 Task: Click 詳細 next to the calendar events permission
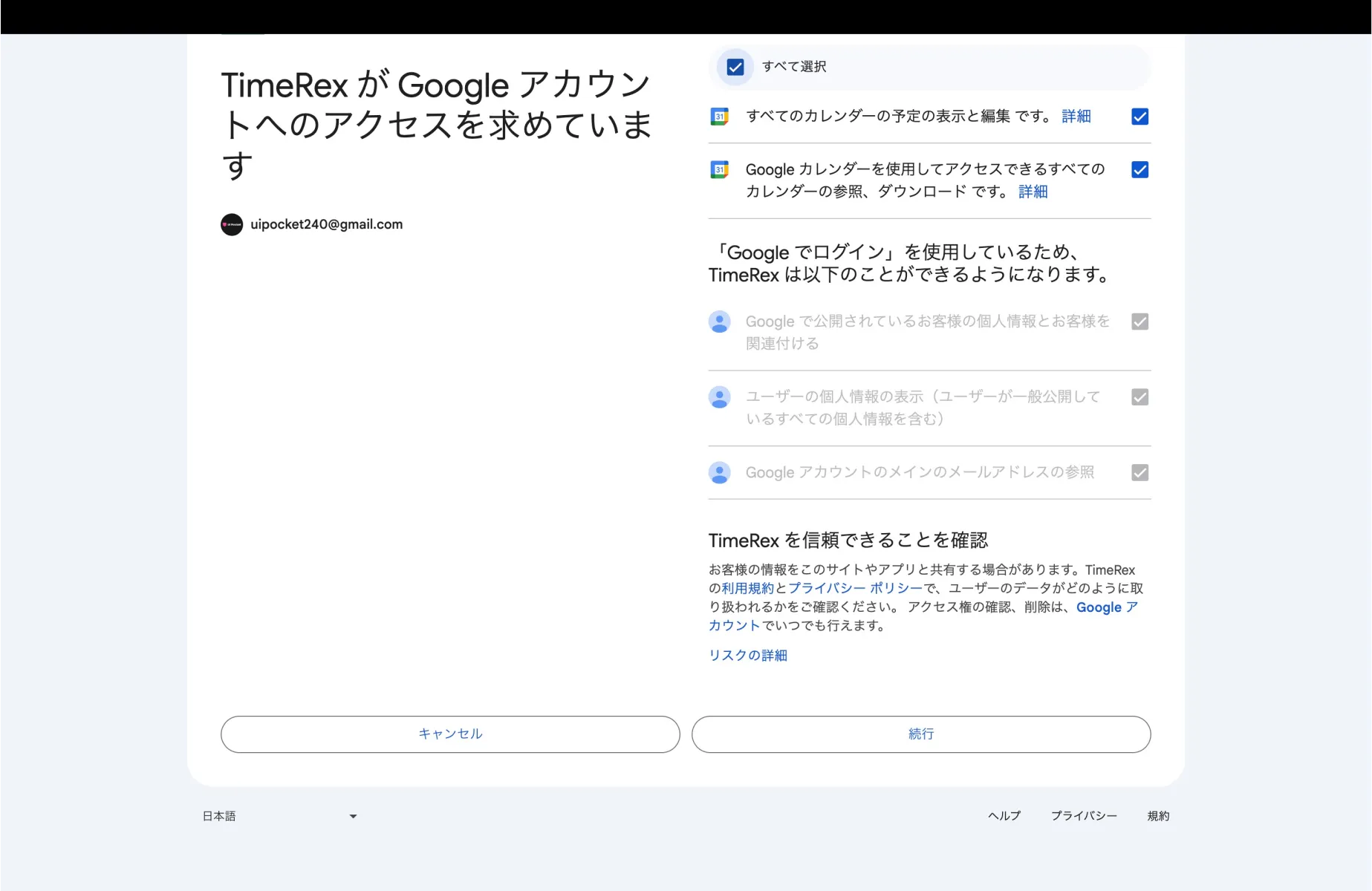point(1075,117)
